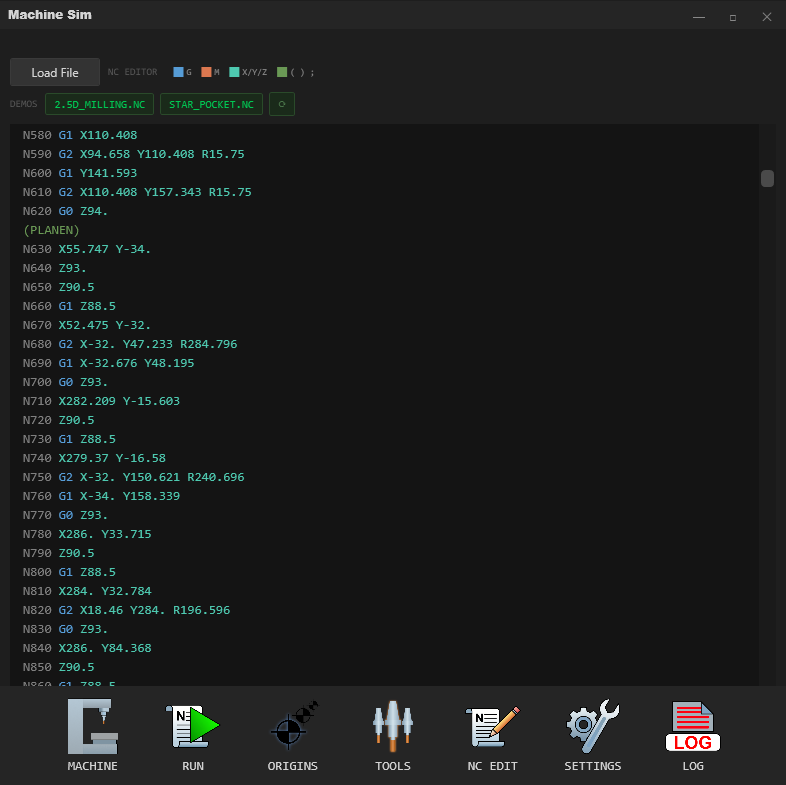This screenshot has width=786, height=785.
Task: Click the RUN program icon
Action: 192,727
